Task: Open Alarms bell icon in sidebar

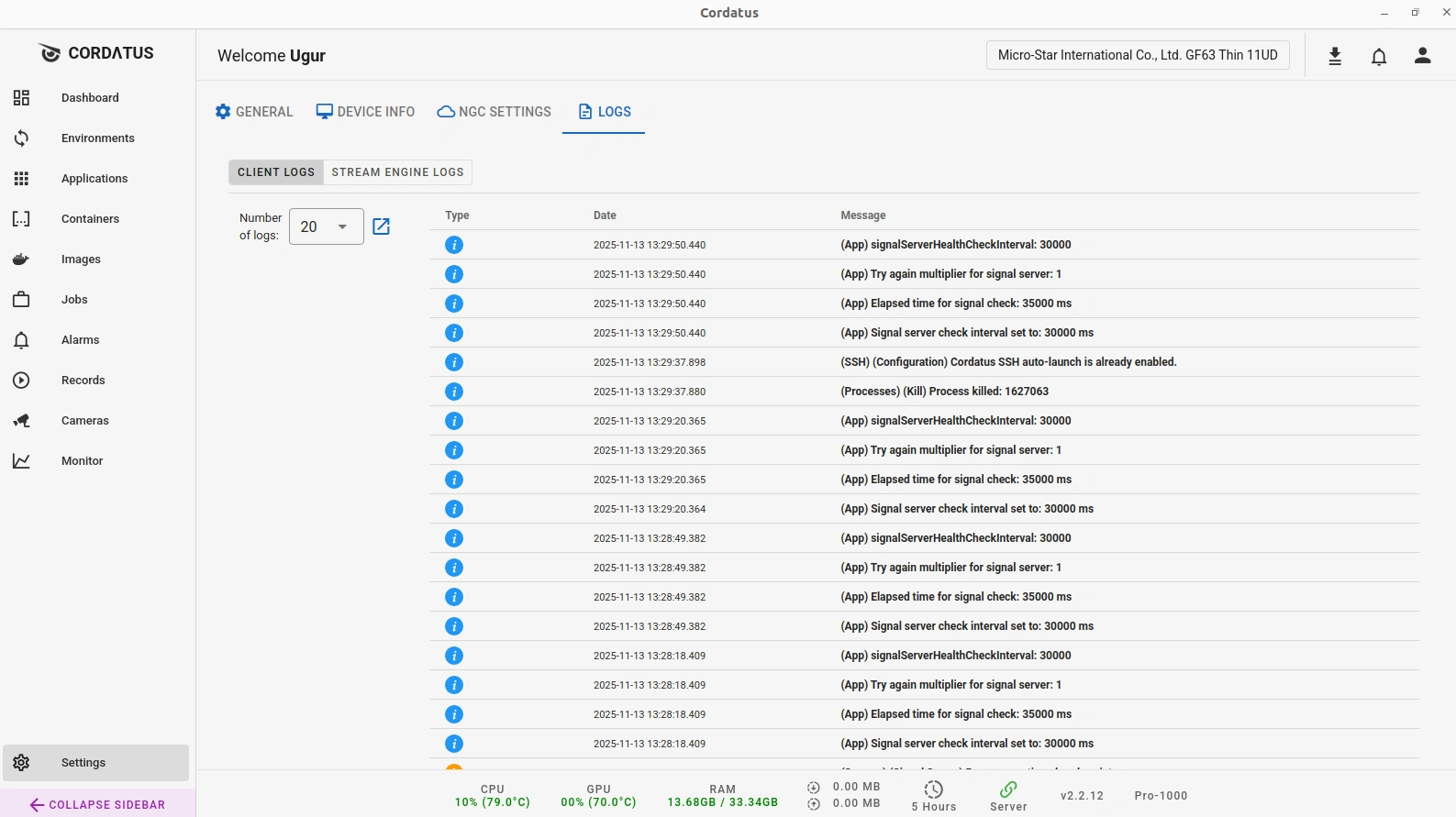Action: point(21,340)
